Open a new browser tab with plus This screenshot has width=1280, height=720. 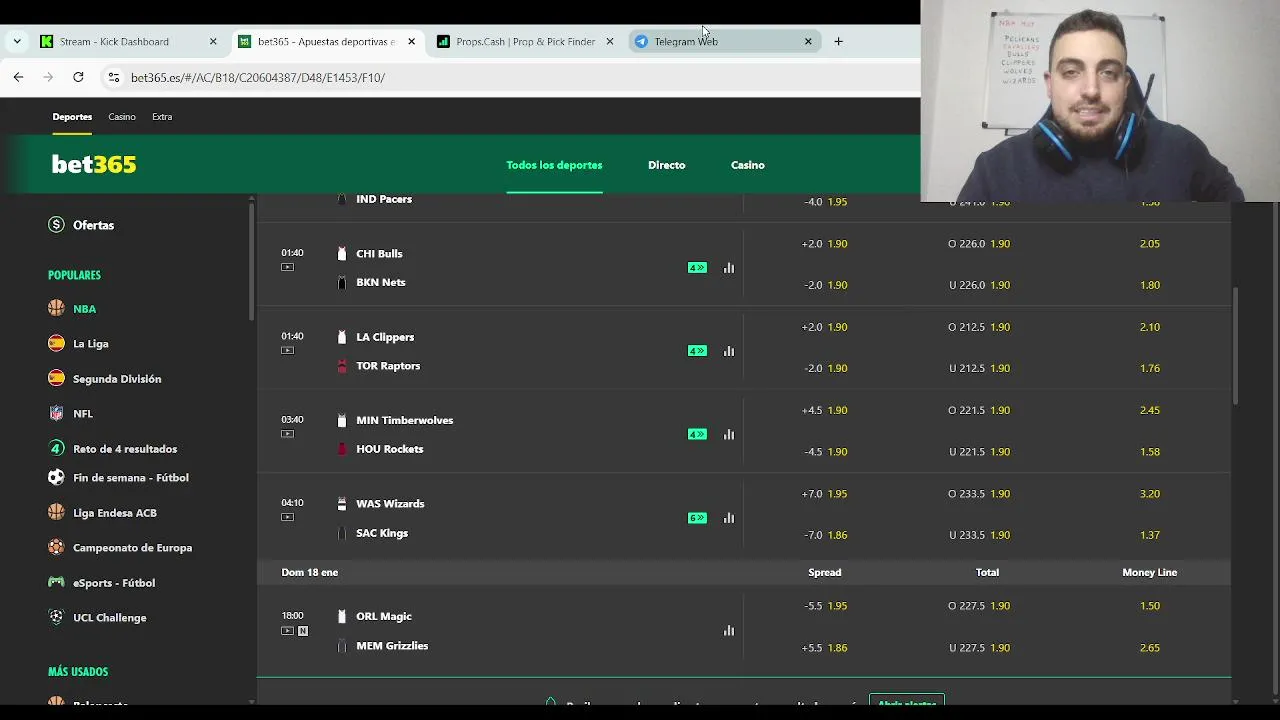coord(838,41)
